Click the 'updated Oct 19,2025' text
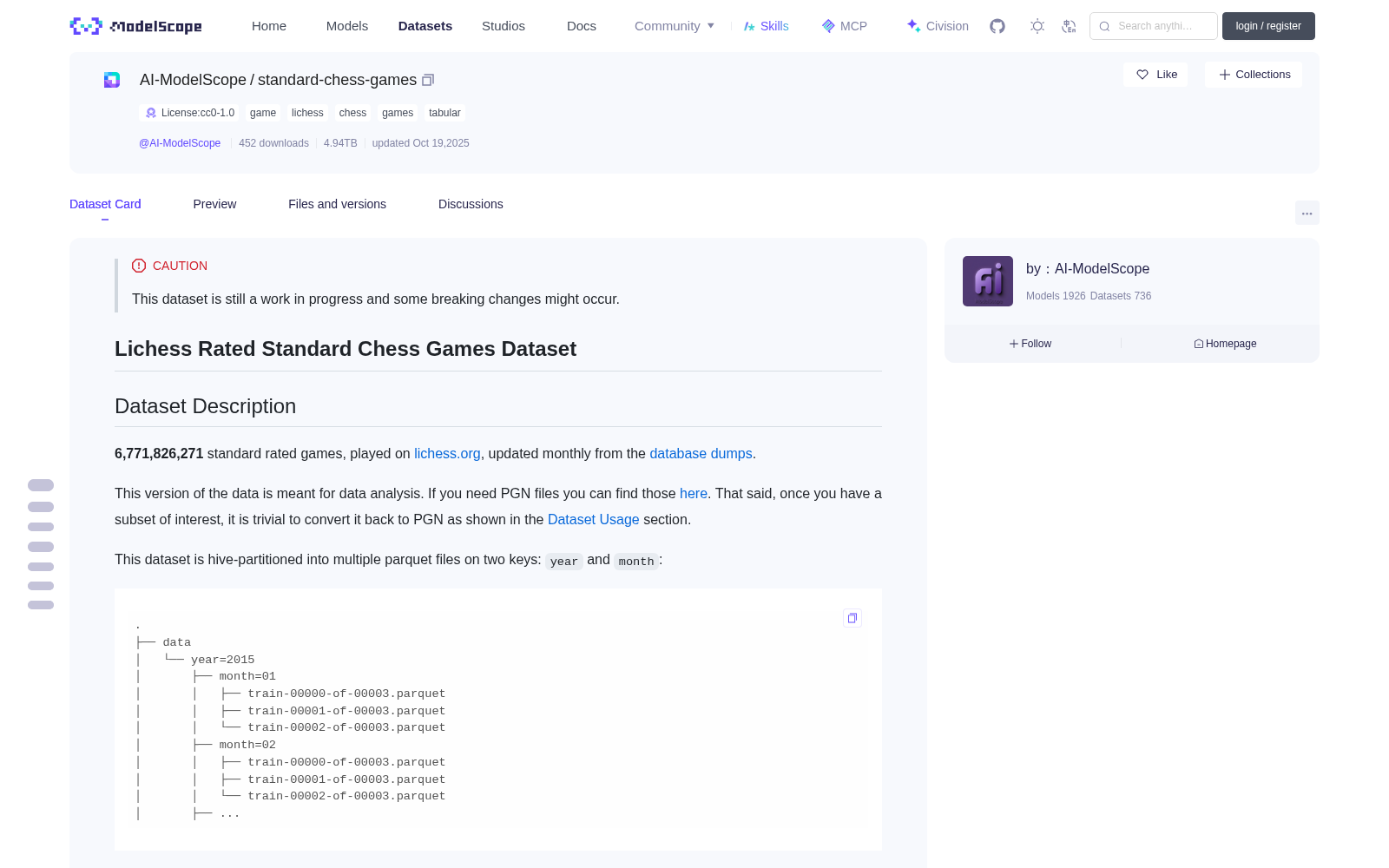Image resolution: width=1389 pixels, height=868 pixels. point(420,143)
